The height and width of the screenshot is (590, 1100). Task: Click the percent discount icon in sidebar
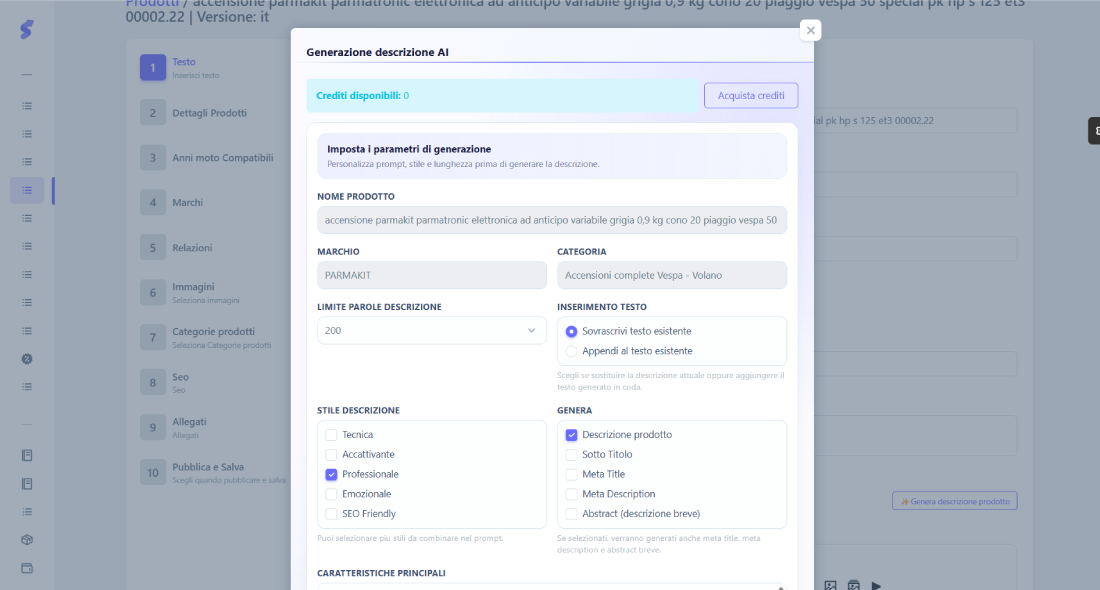tap(27, 358)
